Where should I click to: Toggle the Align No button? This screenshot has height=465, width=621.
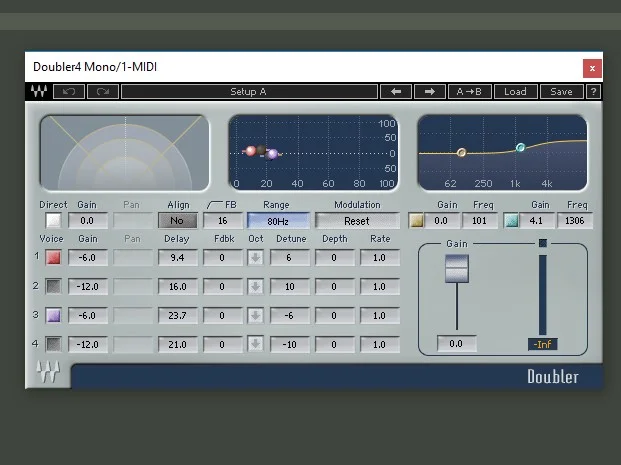(177, 221)
